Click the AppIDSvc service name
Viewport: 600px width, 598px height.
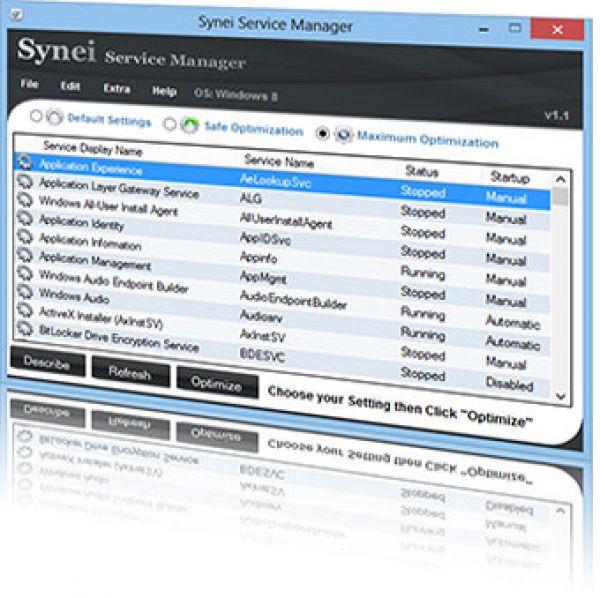(266, 239)
